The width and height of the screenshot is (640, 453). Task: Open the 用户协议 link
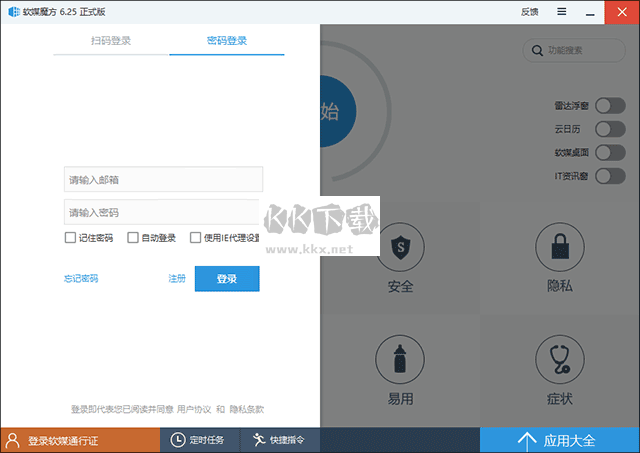pyautogui.click(x=194, y=409)
